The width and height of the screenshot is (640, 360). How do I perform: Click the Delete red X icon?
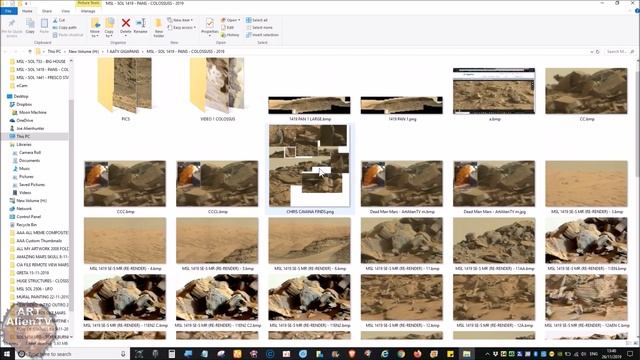click(126, 23)
